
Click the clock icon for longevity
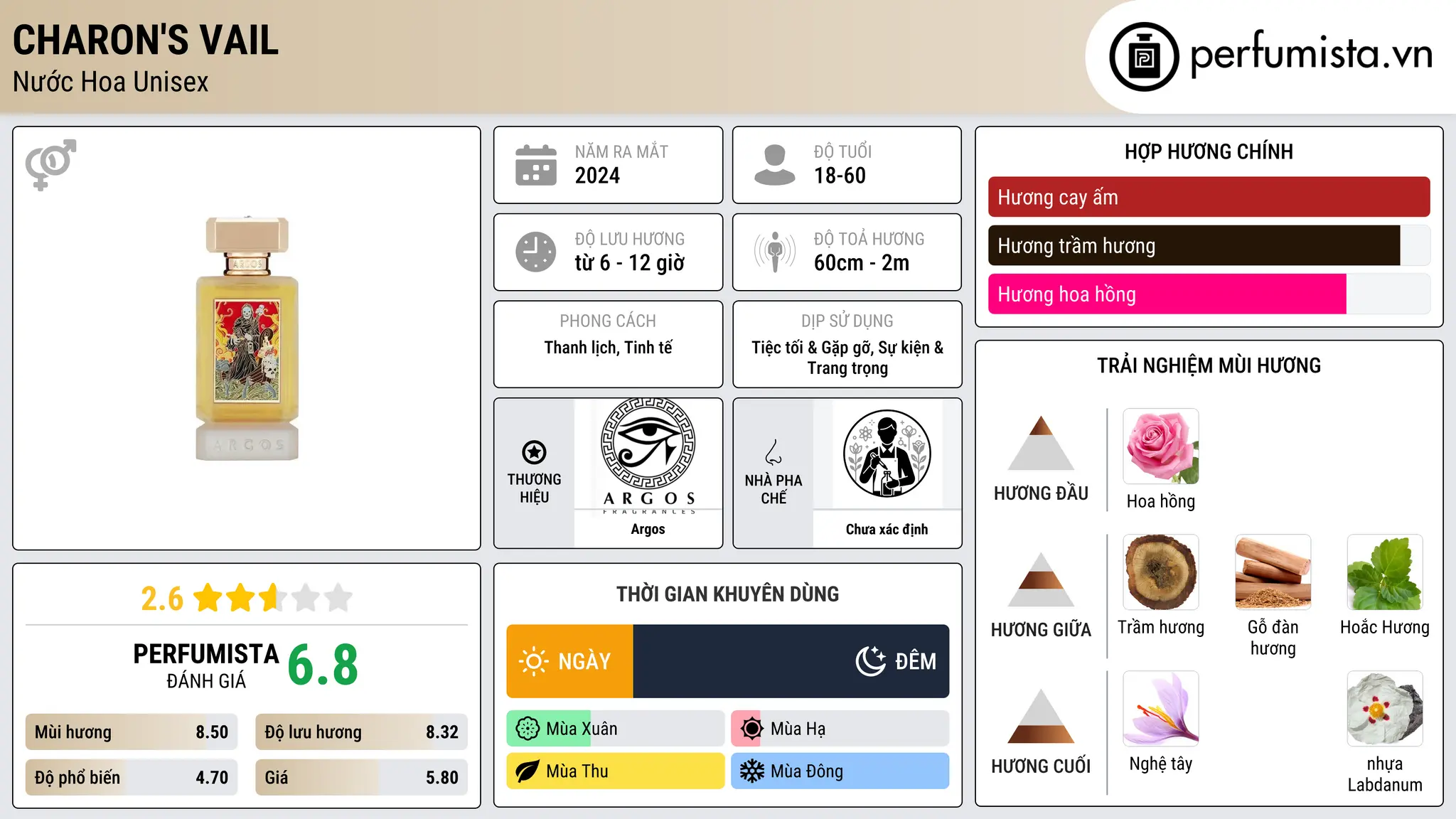(536, 252)
